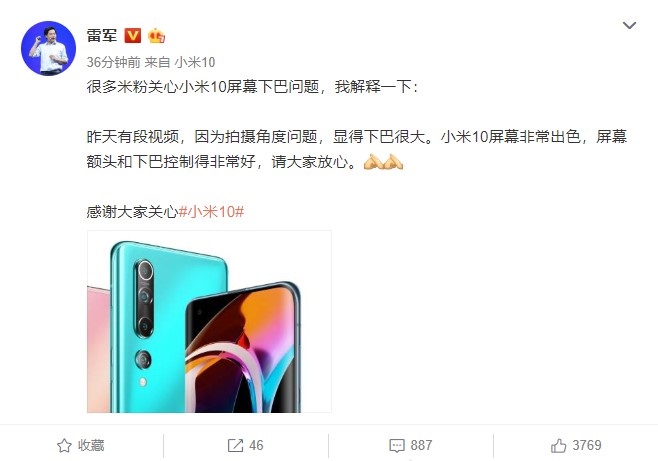Open the #小米10# hashtag topic

(212, 211)
